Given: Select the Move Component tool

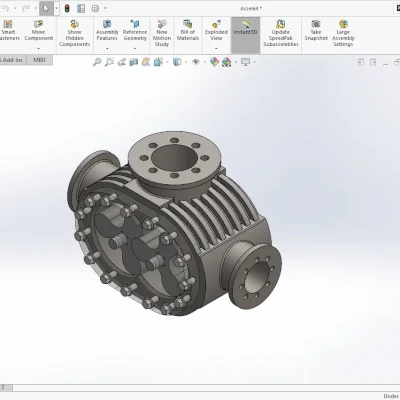Looking at the screenshot, I should point(39,30).
